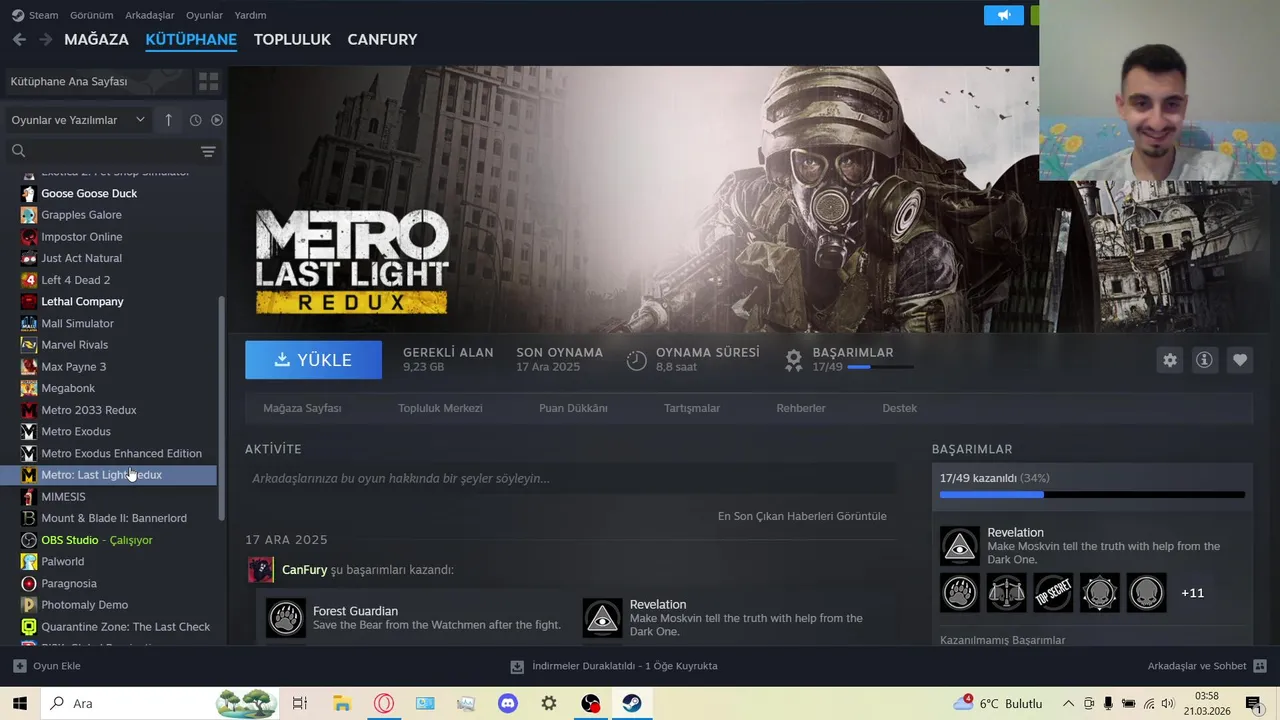Select Mount & Blade II: Bannerlord
Viewport: 1280px width, 720px height.
[119, 518]
